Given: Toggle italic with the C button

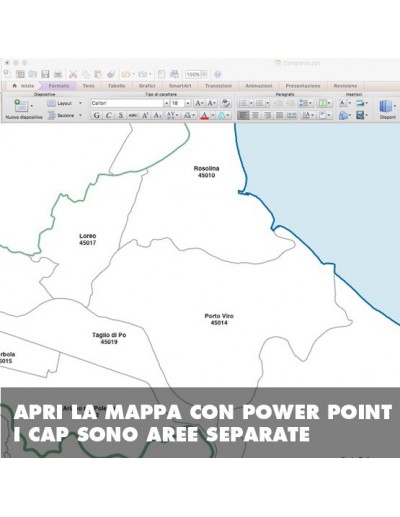Looking at the screenshot, I should tap(108, 115).
